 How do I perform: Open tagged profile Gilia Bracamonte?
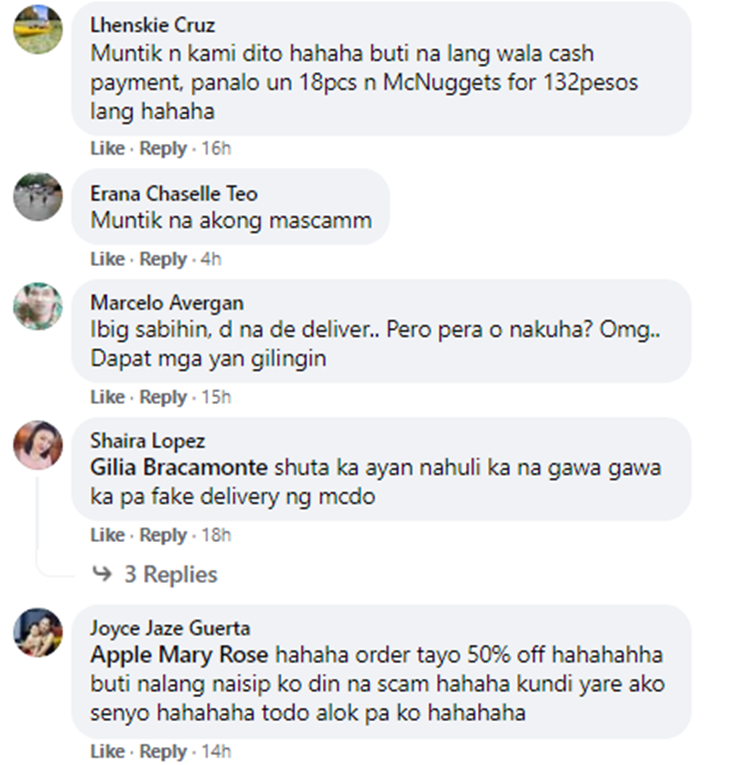[179, 467]
